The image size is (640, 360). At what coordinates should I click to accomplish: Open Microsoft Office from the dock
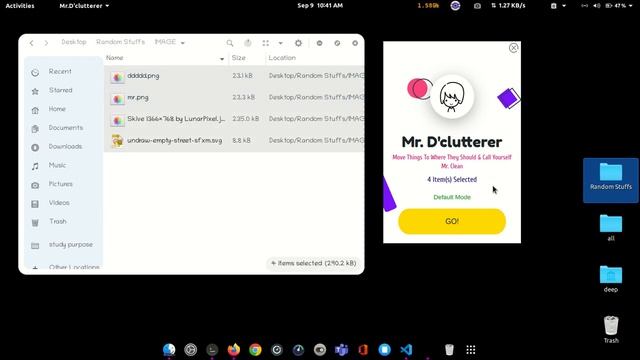pyautogui.click(x=363, y=350)
